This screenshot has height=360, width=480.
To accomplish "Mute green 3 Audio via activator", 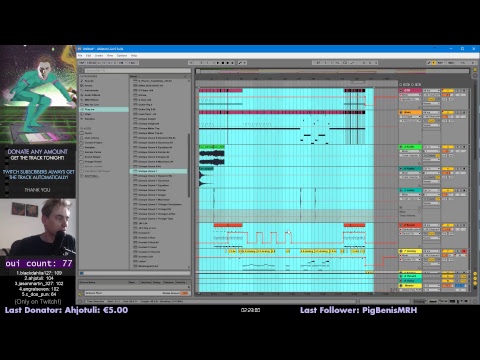I will [x=448, y=147].
